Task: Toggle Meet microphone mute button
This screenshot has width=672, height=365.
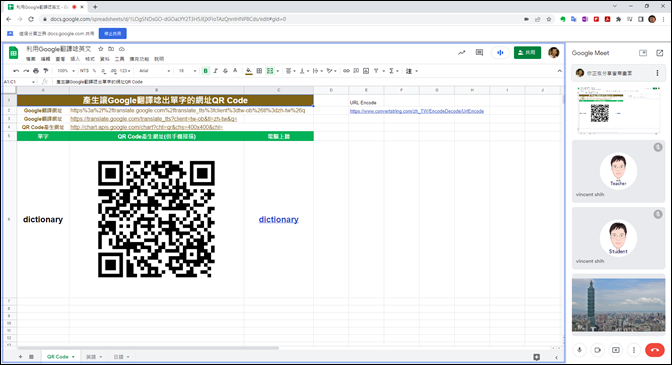Action: (x=579, y=350)
